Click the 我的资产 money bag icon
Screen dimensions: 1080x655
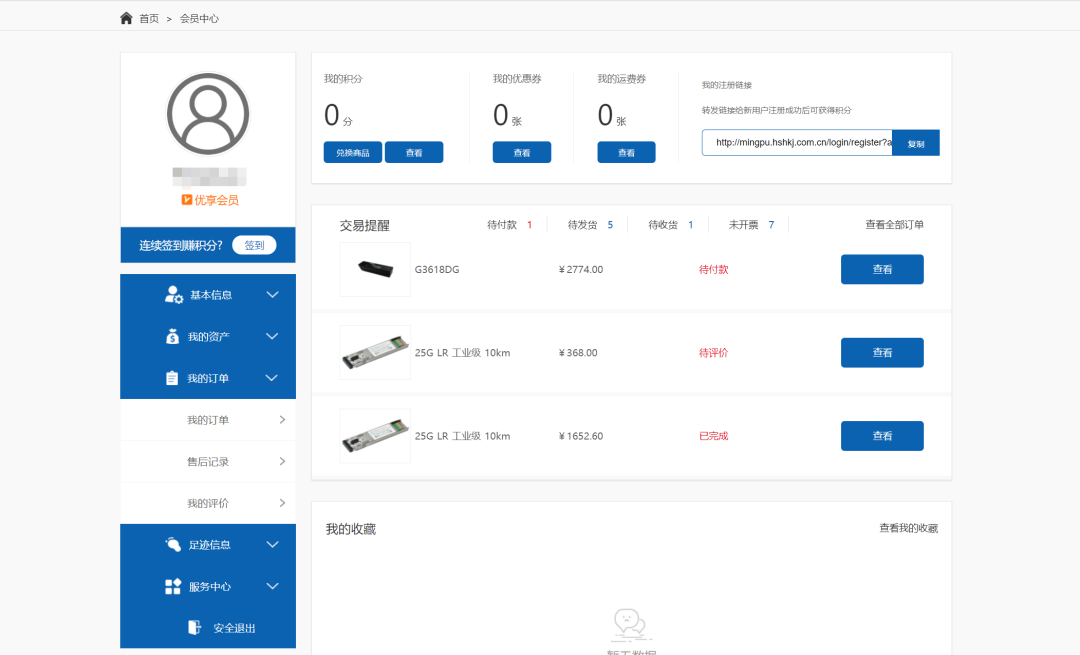[x=172, y=336]
